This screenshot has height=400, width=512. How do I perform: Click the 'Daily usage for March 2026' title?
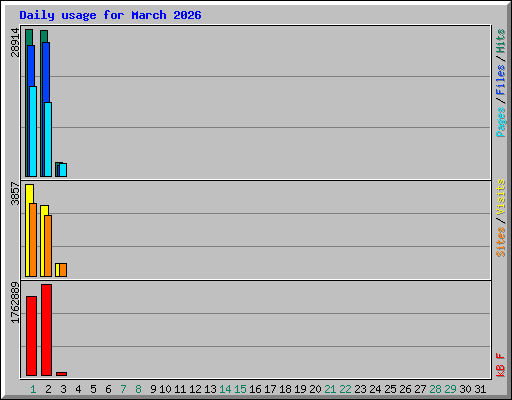click(x=110, y=15)
